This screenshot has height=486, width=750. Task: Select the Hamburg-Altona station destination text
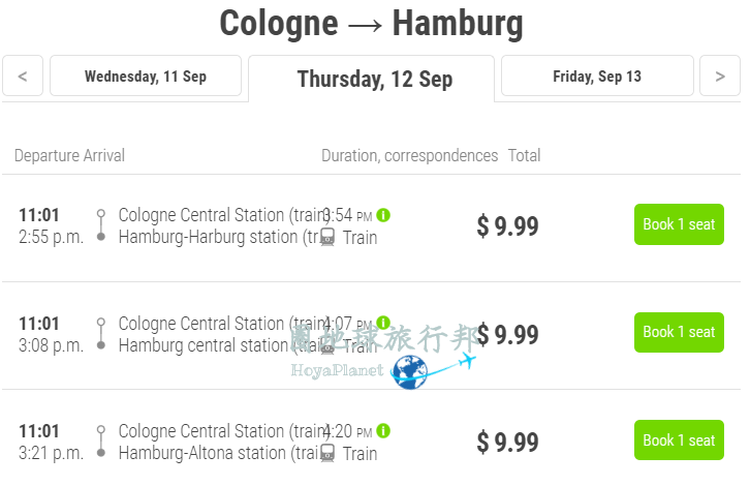pyautogui.click(x=219, y=453)
